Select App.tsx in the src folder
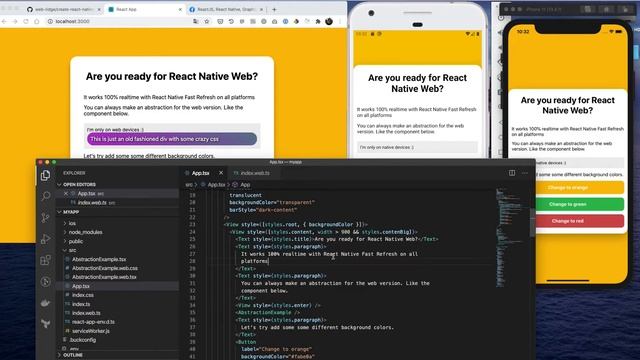 coord(80,286)
